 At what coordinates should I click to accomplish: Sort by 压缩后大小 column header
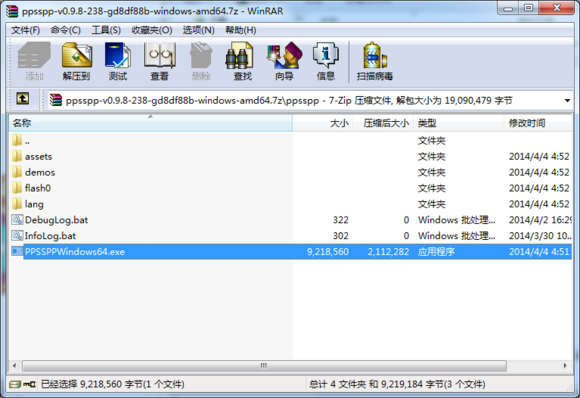pyautogui.click(x=383, y=123)
